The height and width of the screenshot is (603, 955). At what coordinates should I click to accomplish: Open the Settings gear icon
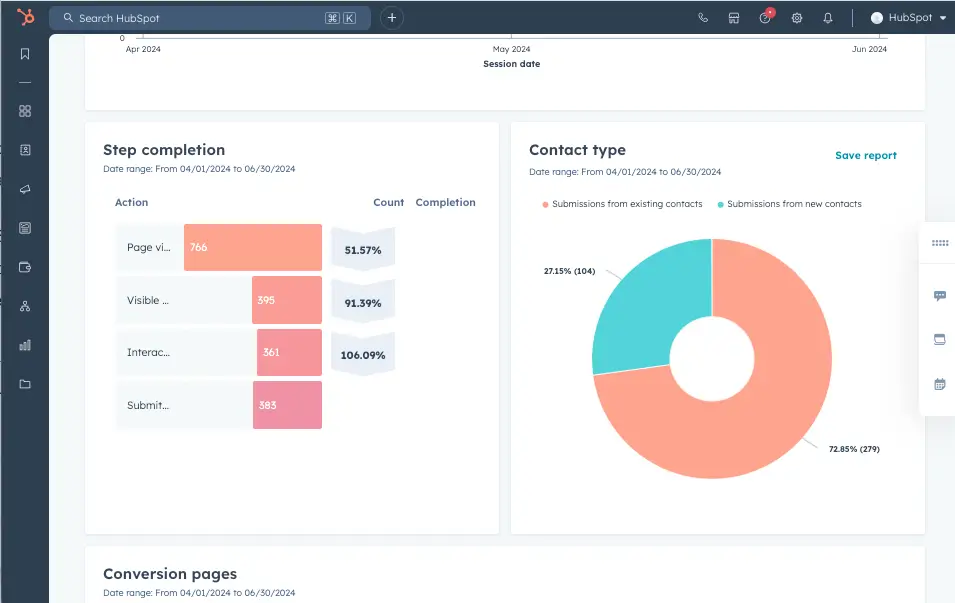797,18
